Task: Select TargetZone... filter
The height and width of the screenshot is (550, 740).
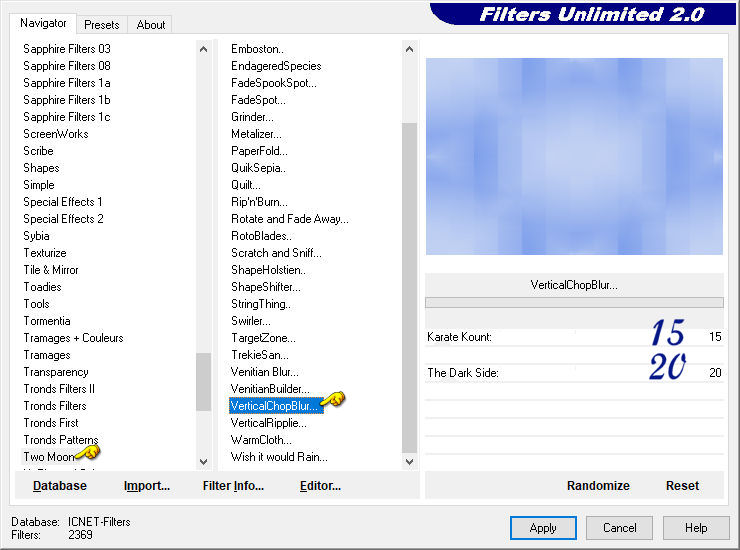Action: point(263,338)
